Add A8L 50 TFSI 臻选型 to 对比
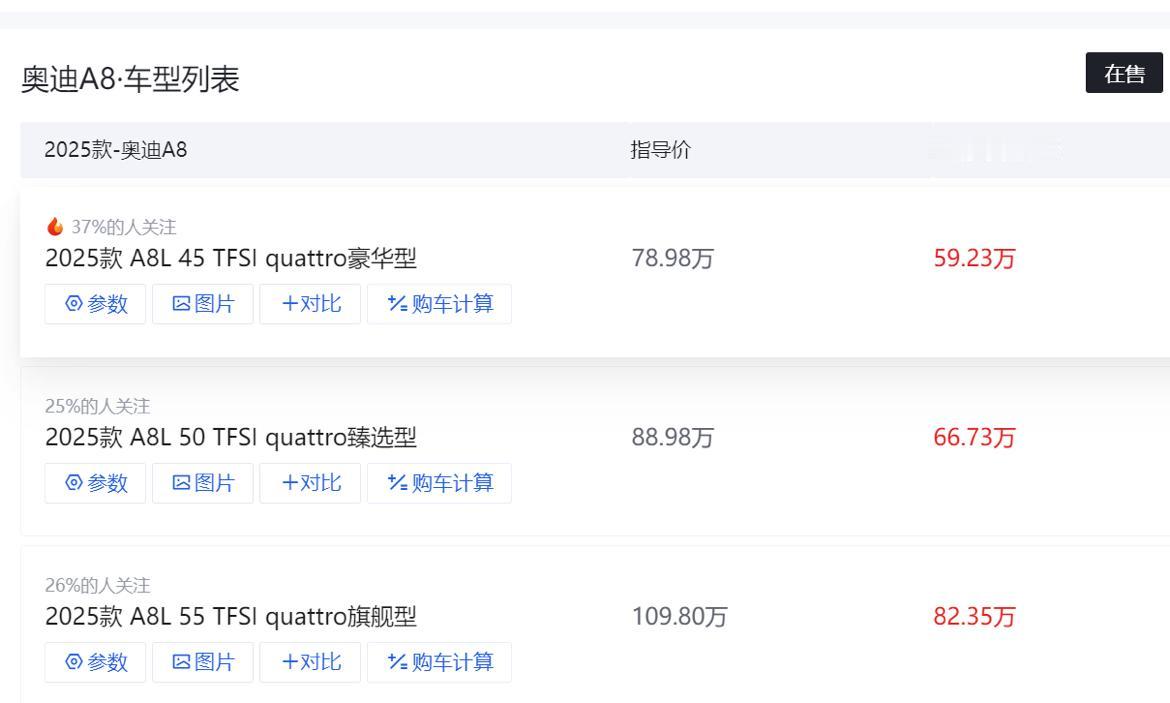The image size is (1170, 703). pyautogui.click(x=310, y=483)
